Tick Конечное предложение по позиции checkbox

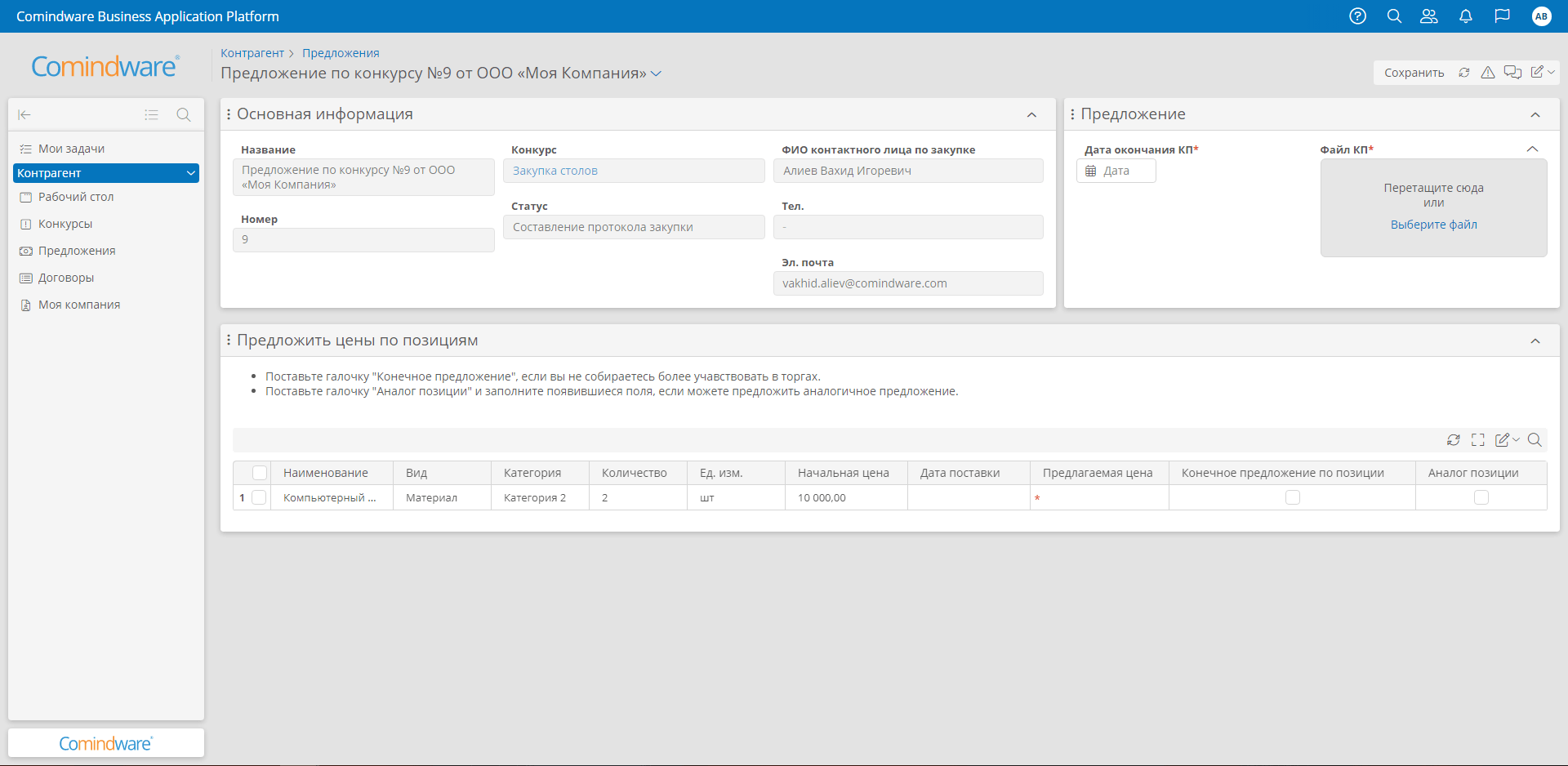click(x=1293, y=497)
